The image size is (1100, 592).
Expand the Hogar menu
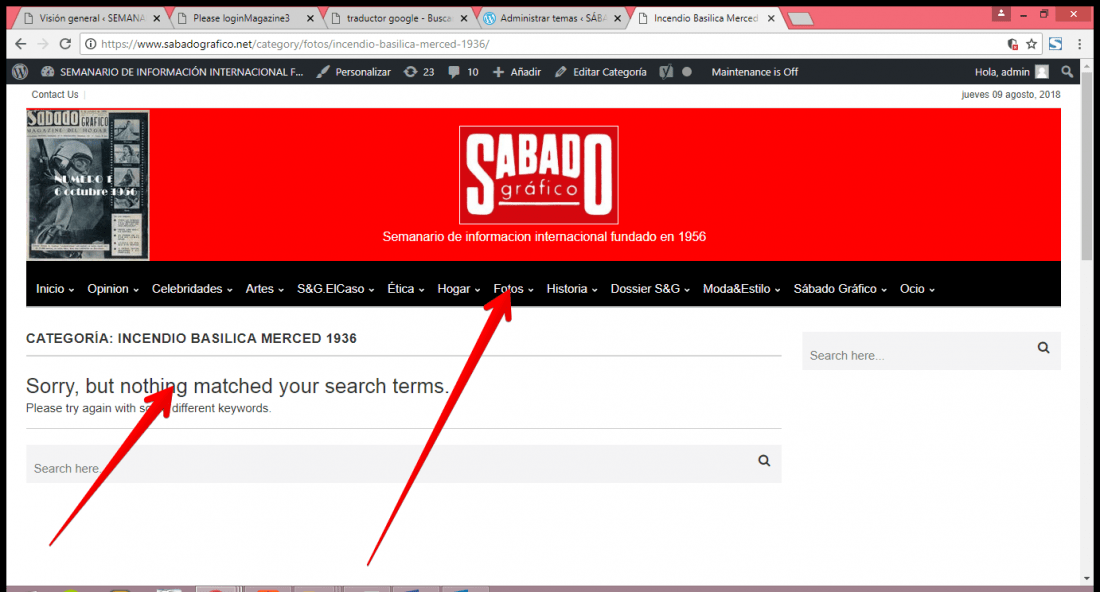pyautogui.click(x=459, y=288)
